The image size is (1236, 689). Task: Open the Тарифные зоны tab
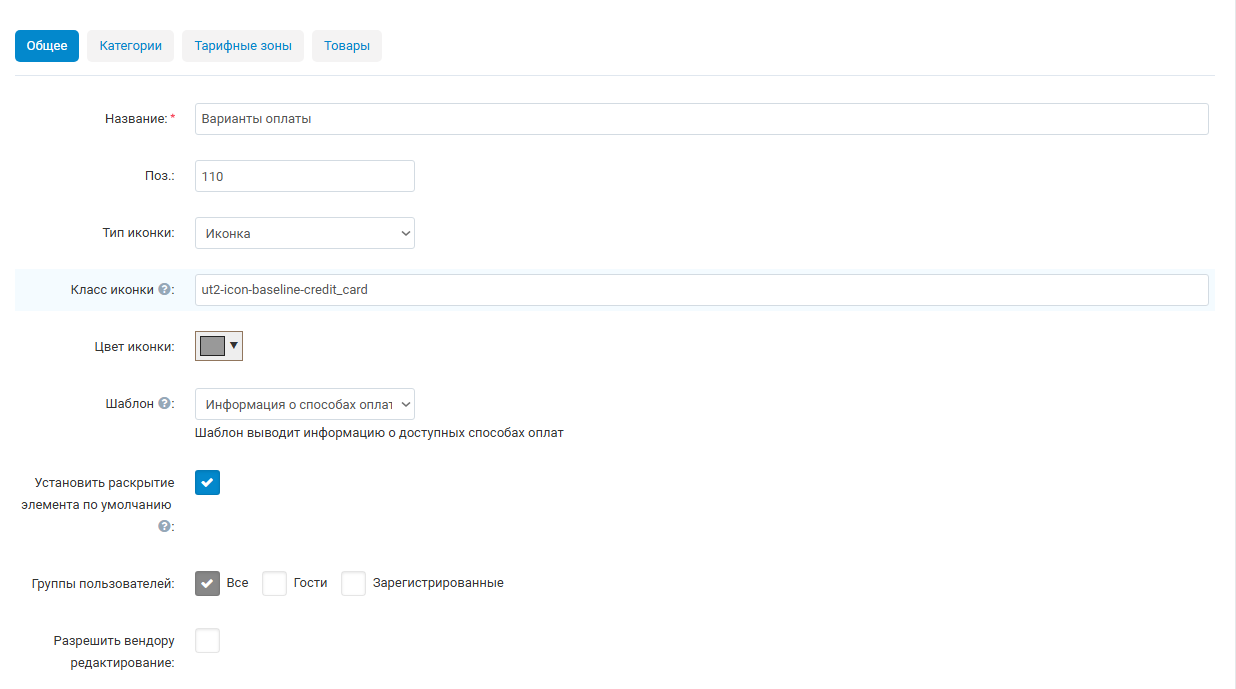pos(243,46)
